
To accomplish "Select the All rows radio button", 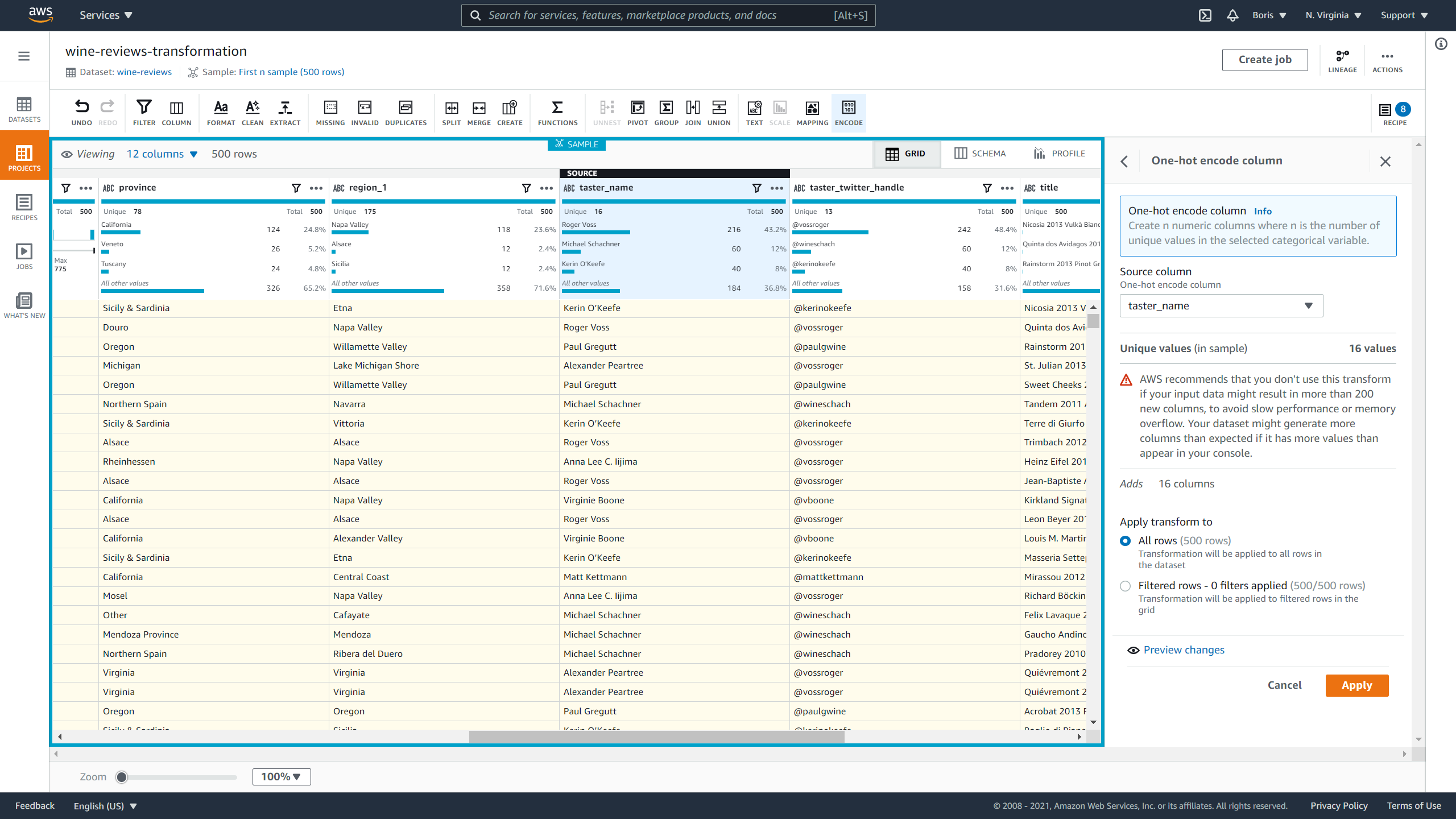I will pos(1126,540).
